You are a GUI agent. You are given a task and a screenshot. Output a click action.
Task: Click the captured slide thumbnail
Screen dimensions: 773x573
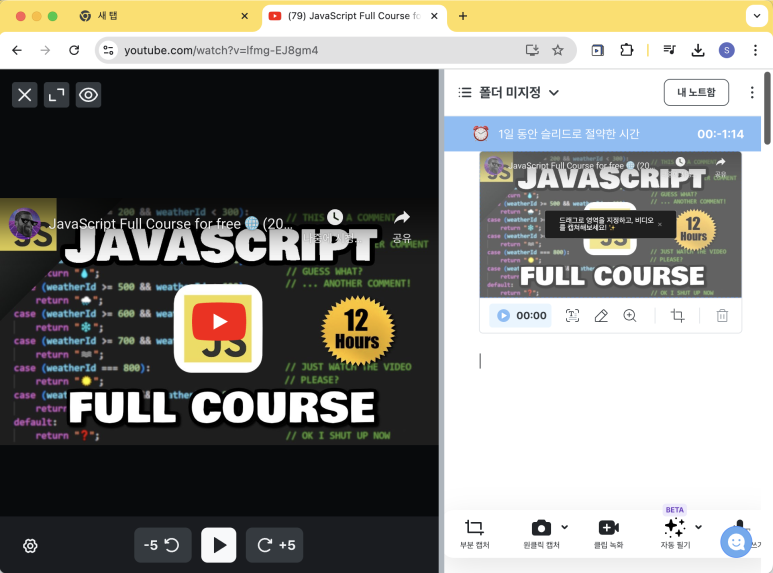click(610, 224)
